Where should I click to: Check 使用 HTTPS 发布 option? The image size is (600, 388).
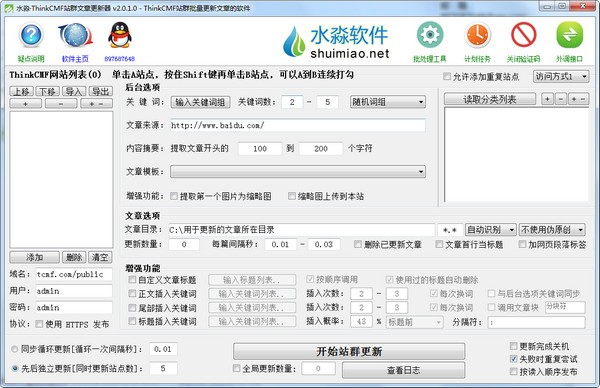[39, 324]
